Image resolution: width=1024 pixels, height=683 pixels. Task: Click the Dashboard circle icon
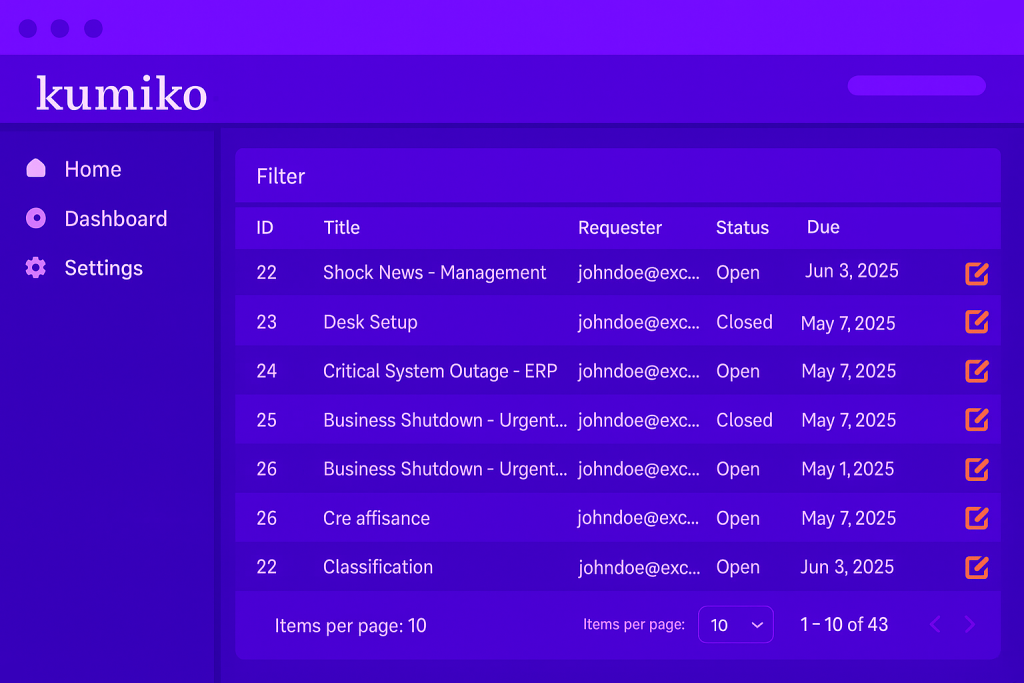click(x=36, y=219)
